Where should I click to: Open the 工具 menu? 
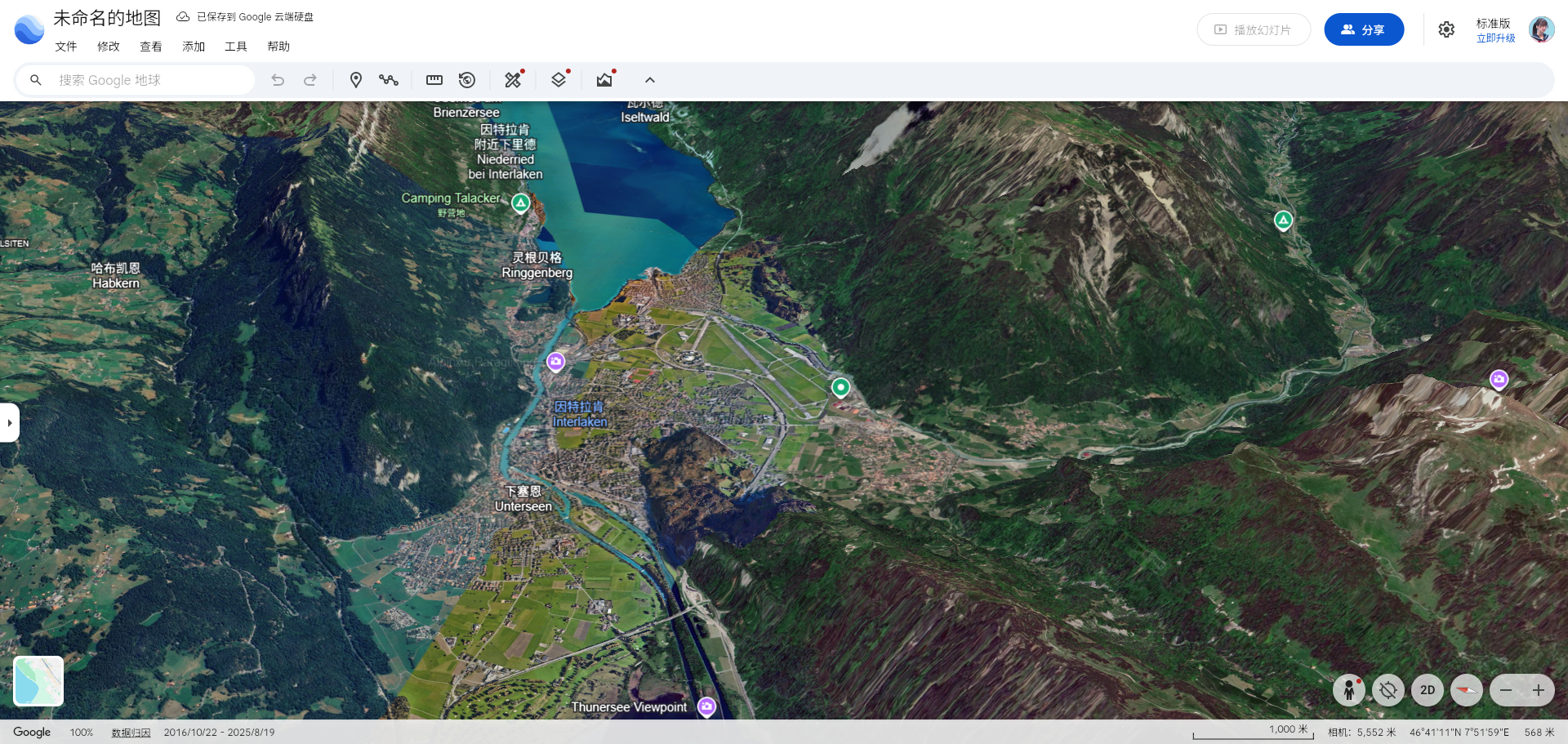[236, 47]
